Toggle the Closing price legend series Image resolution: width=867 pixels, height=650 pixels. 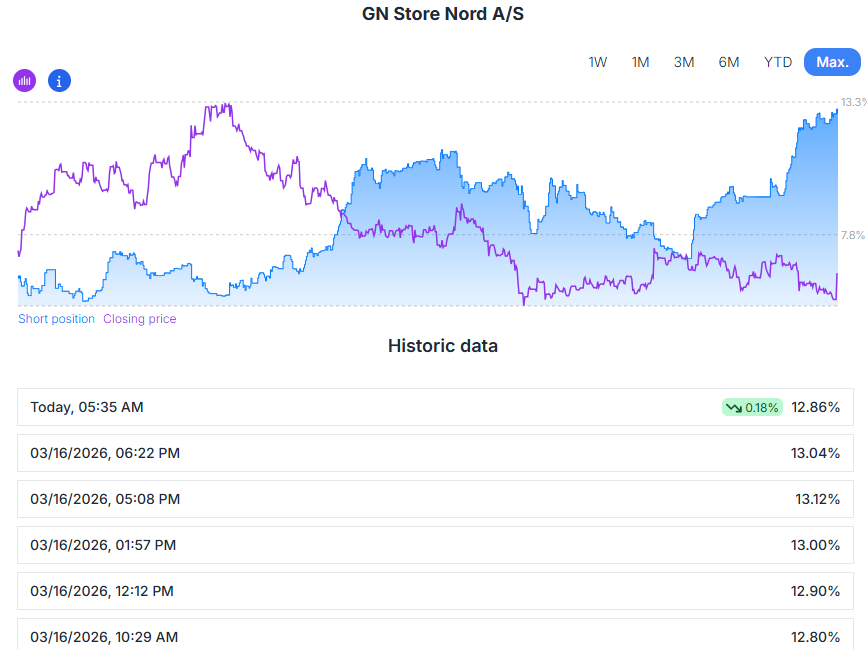pos(140,319)
